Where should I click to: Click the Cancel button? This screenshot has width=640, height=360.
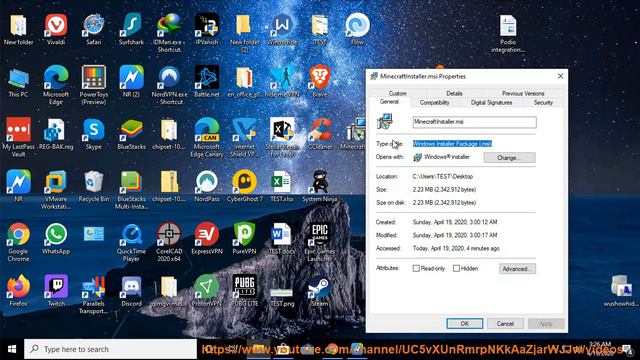(x=505, y=323)
